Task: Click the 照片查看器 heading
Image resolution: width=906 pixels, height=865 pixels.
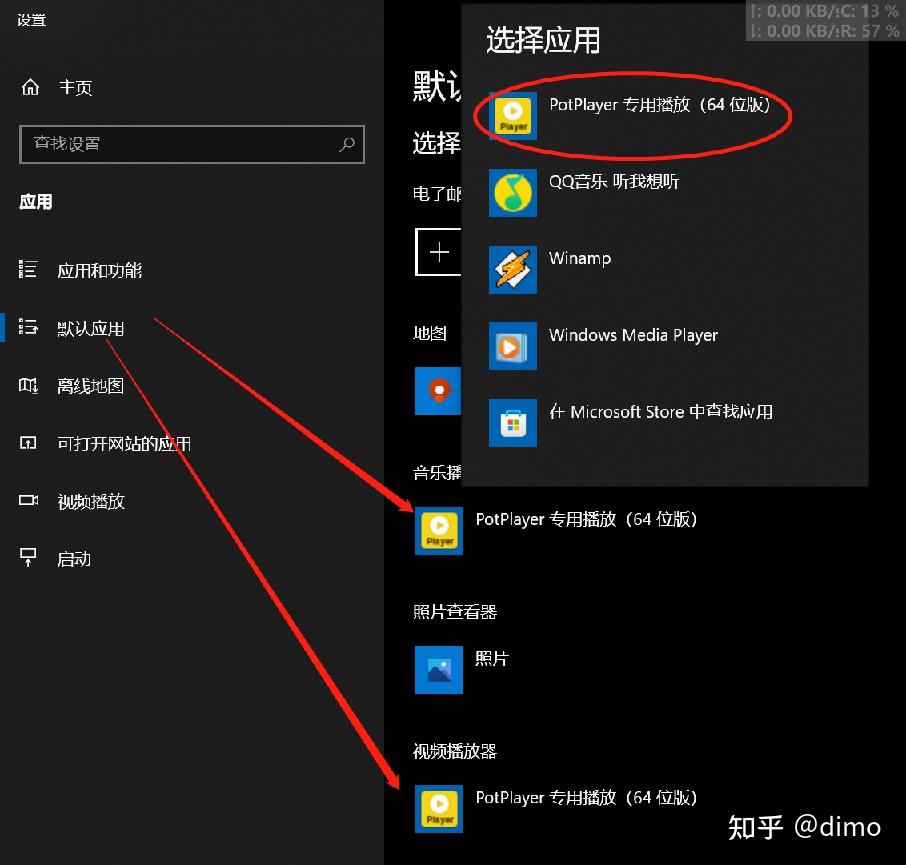Action: [x=455, y=611]
